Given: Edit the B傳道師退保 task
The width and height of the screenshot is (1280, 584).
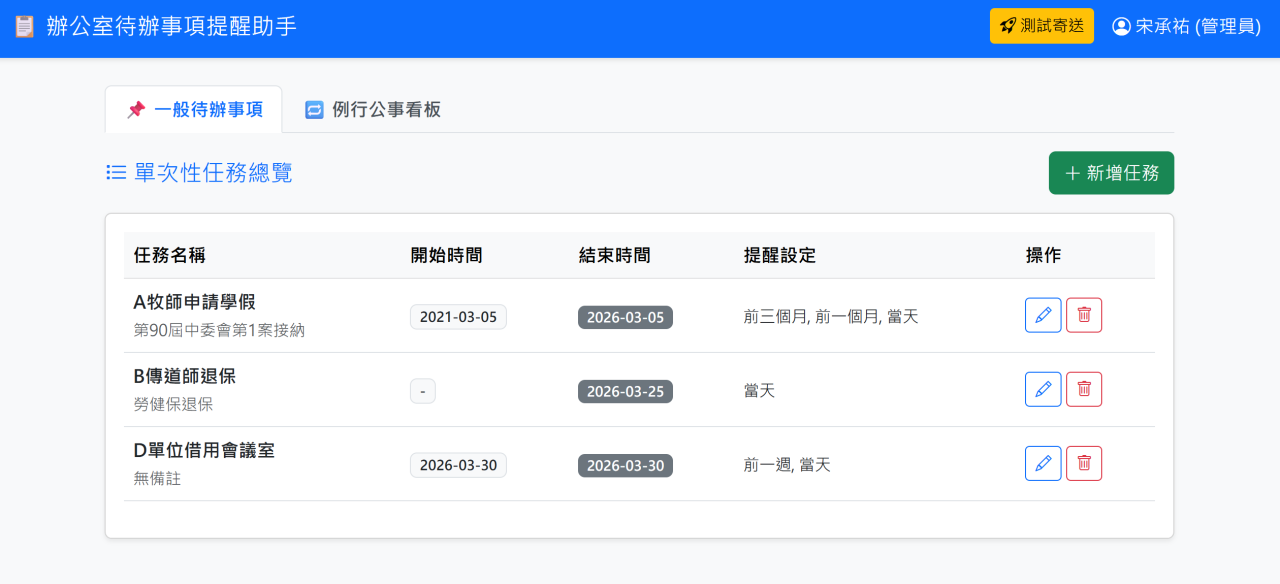Looking at the screenshot, I should coord(1043,389).
